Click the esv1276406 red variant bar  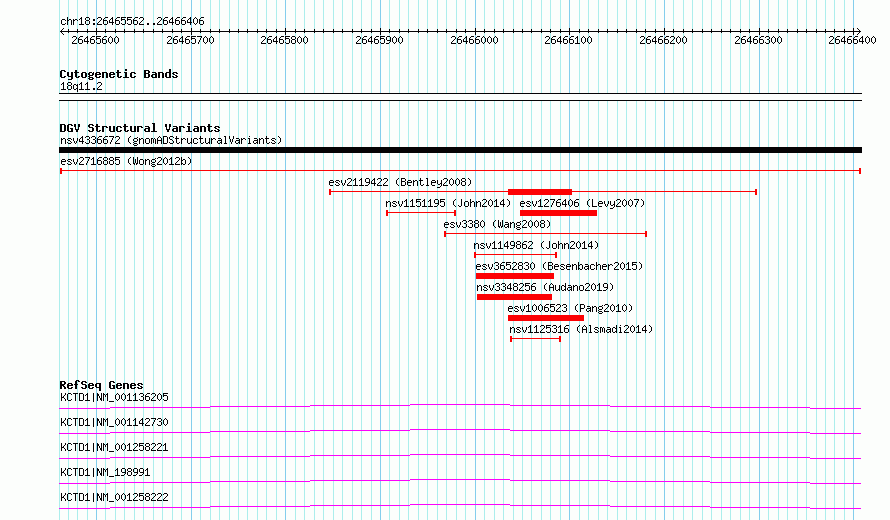(559, 213)
